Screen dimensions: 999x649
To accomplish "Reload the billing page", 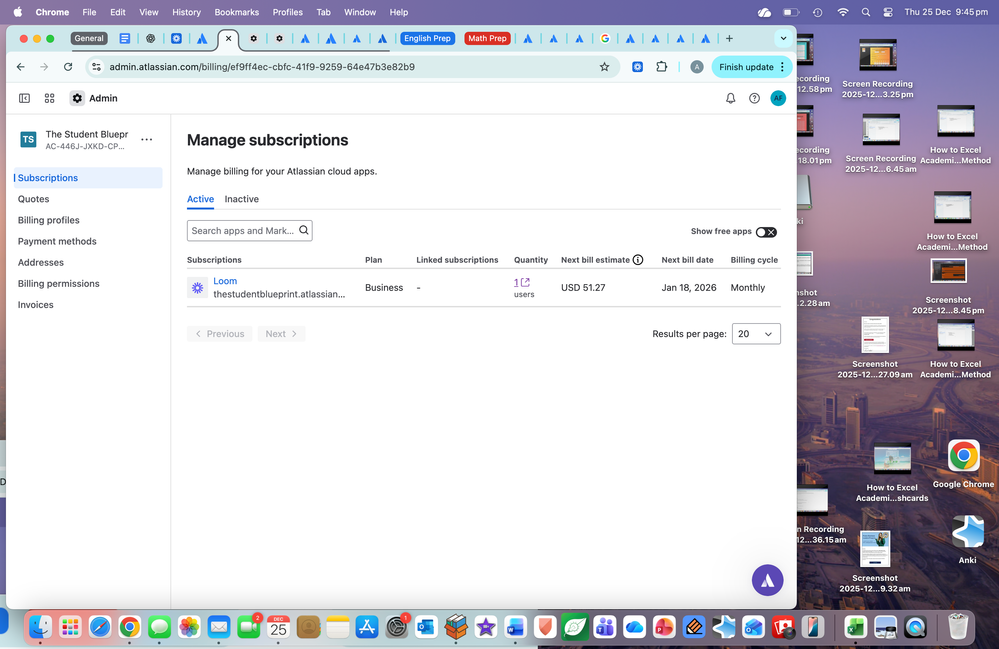I will coord(68,67).
